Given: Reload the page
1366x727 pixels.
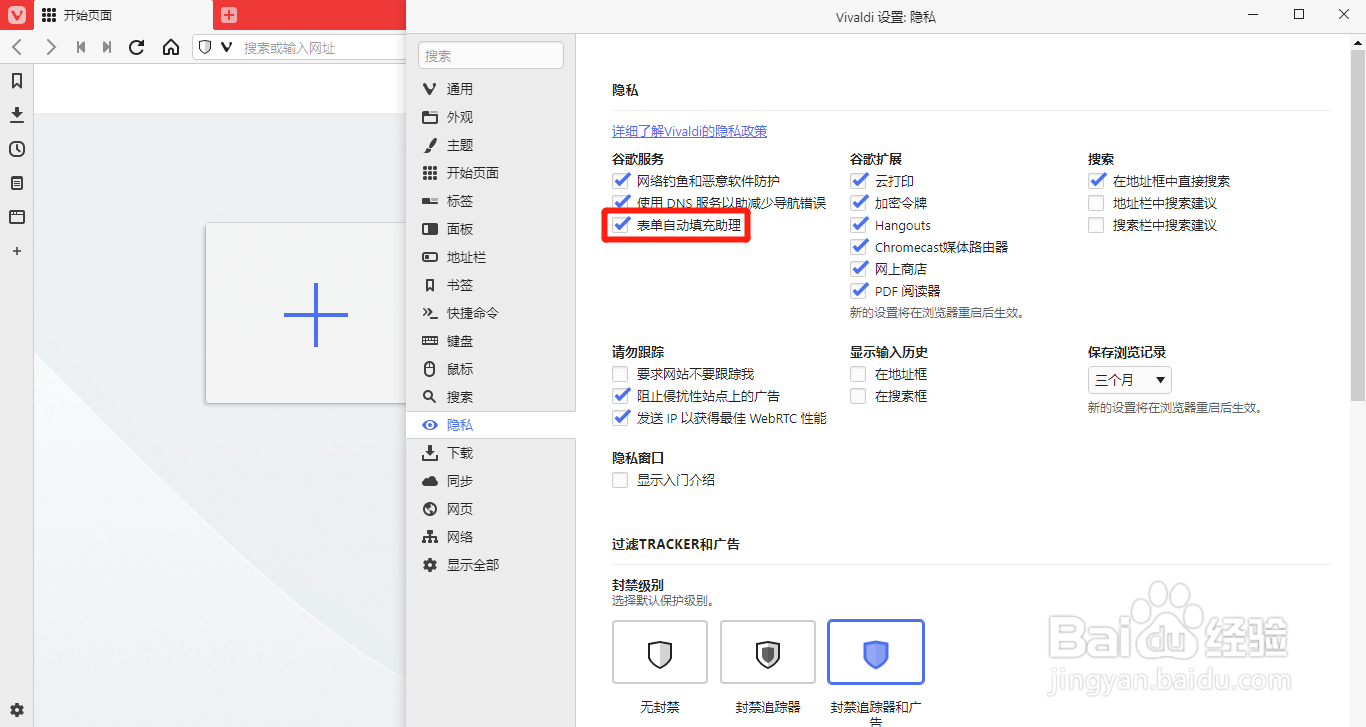Looking at the screenshot, I should tap(137, 47).
